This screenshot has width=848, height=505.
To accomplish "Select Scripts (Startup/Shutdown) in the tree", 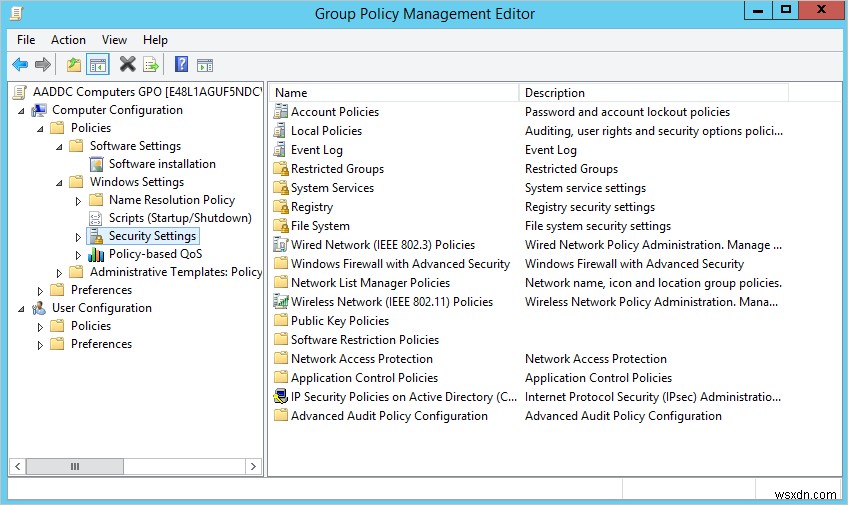I will point(179,218).
